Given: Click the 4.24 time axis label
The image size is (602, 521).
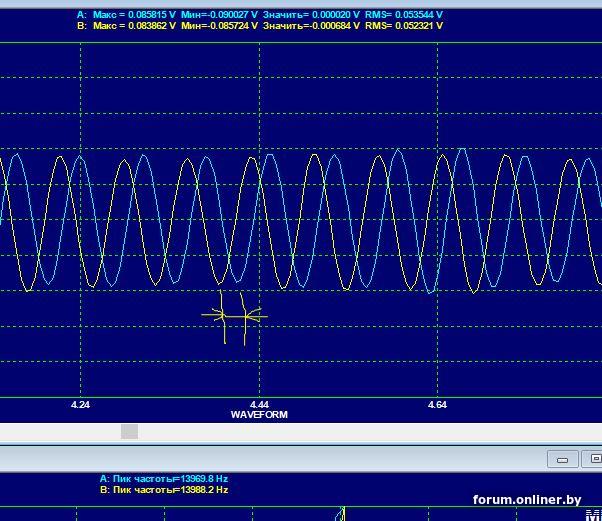Looking at the screenshot, I should pos(81,405).
